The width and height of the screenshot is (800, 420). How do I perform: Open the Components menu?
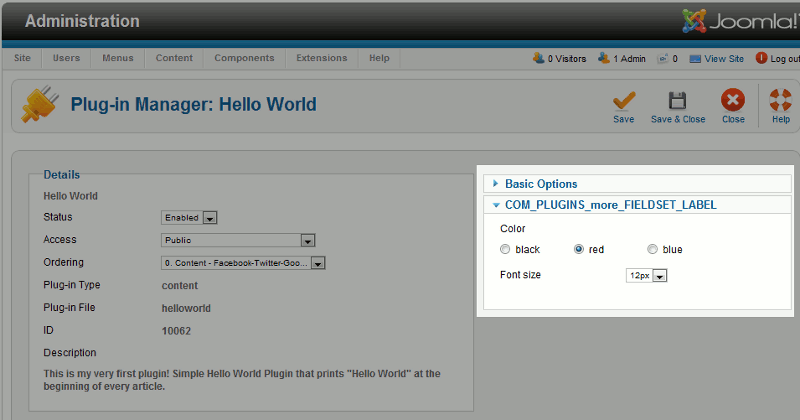[244, 59]
